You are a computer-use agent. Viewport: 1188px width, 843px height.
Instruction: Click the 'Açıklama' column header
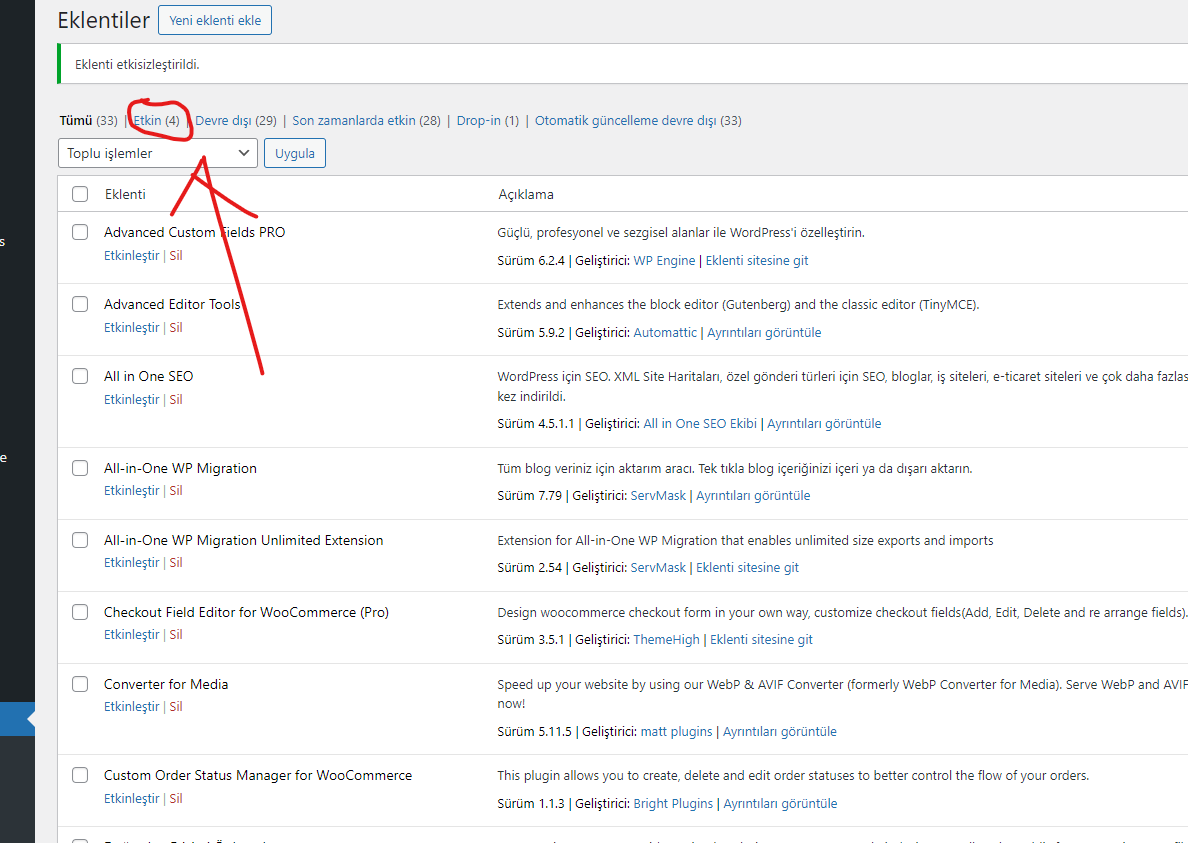point(526,194)
